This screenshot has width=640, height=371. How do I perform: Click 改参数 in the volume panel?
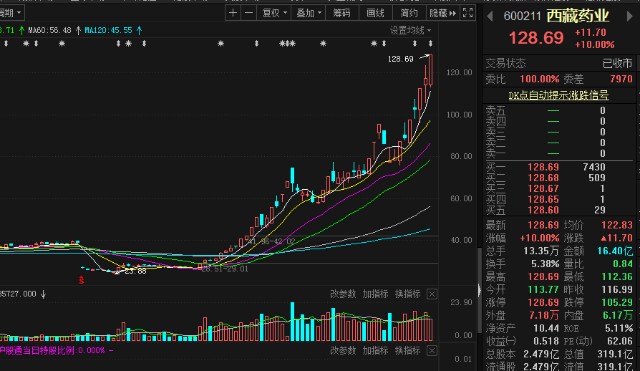click(343, 294)
